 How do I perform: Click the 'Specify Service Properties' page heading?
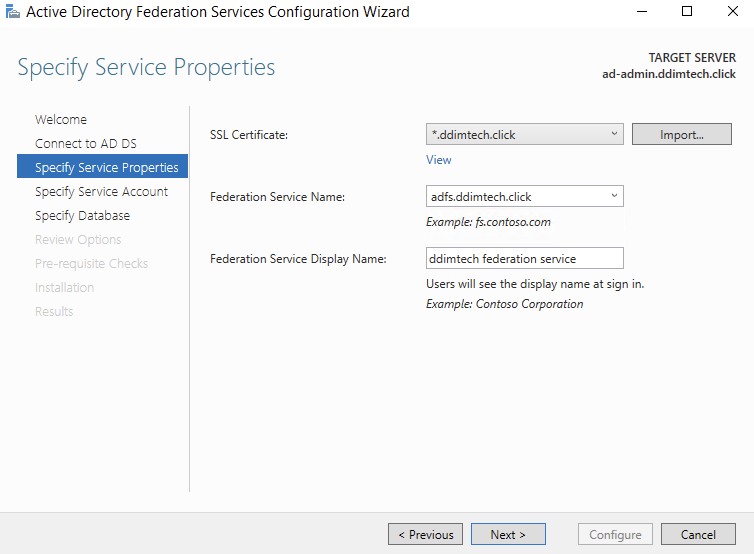[x=146, y=67]
